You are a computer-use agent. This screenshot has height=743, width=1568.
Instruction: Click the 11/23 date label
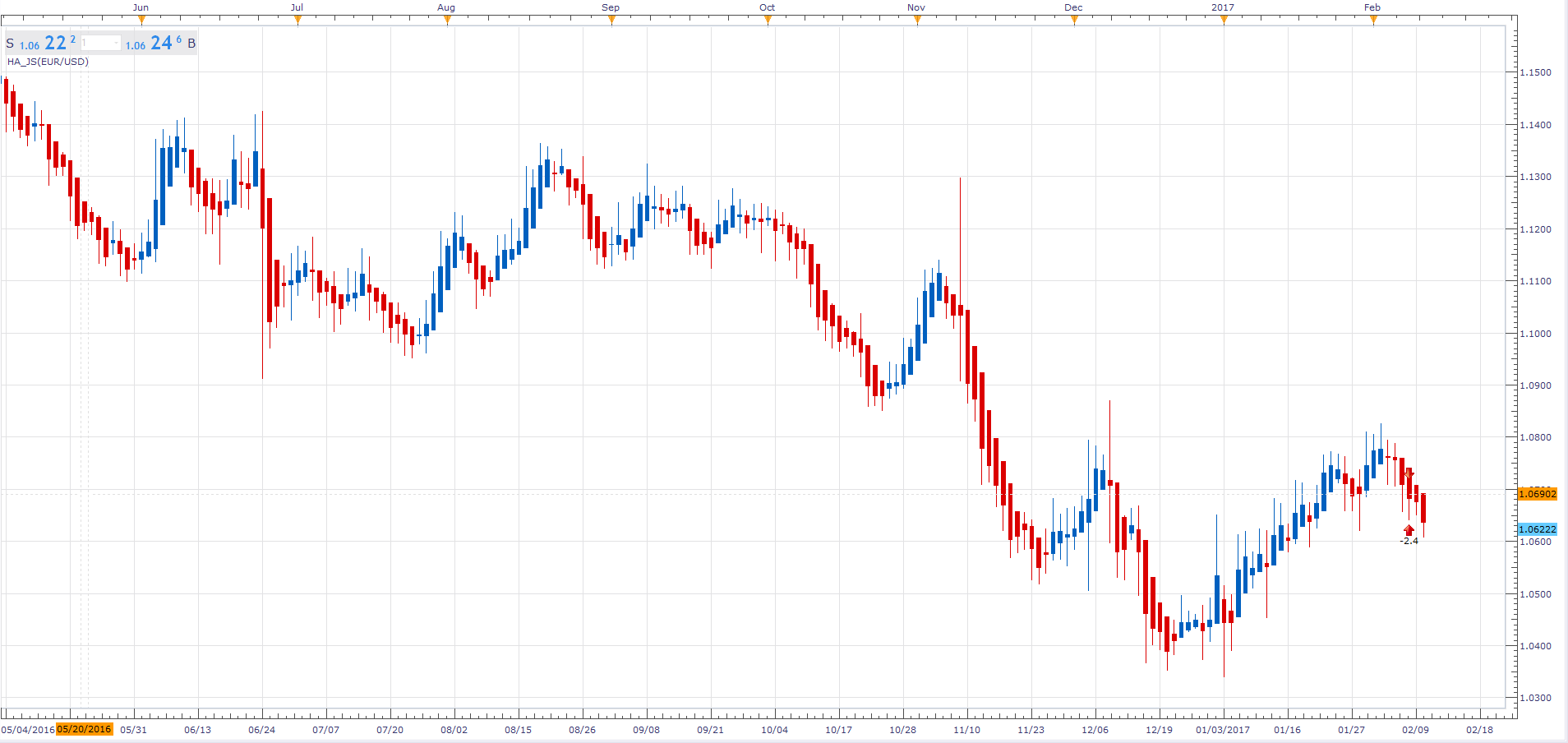1031,730
